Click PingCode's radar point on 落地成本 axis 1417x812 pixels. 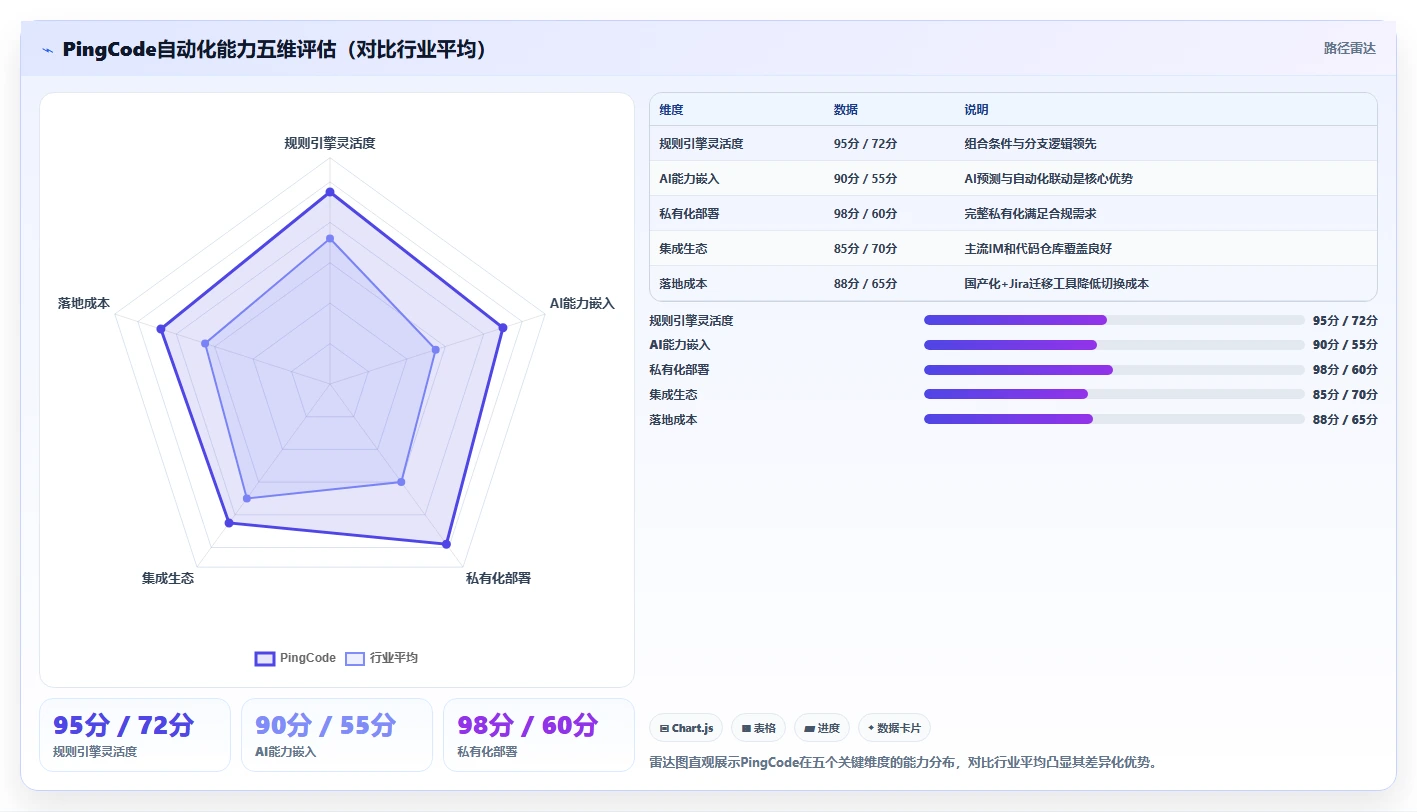coord(160,329)
